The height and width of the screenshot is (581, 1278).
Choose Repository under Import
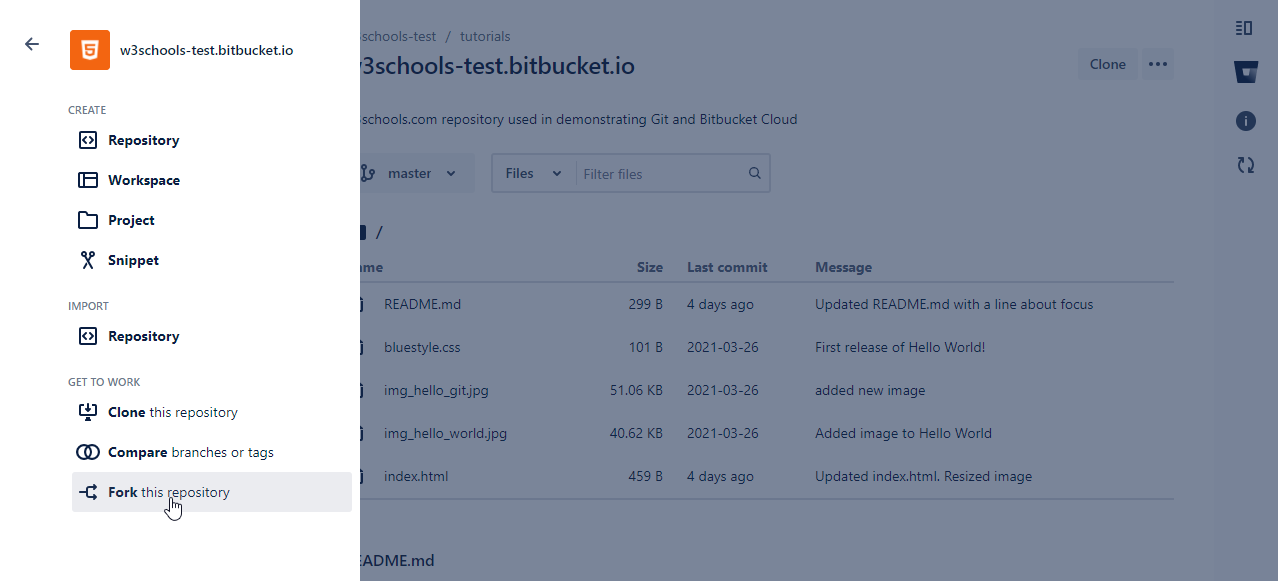[x=143, y=336]
